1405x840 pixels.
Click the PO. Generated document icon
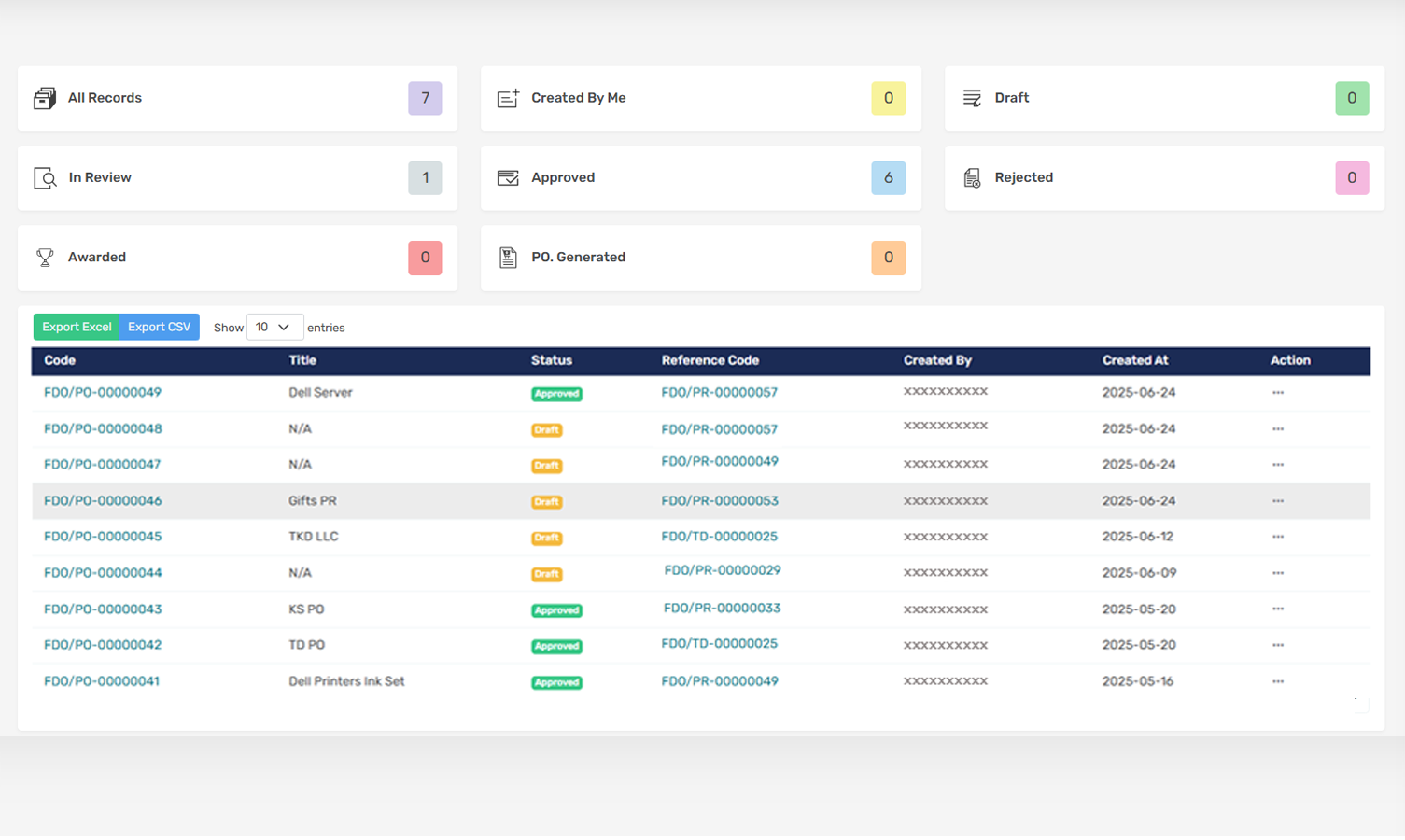[x=508, y=258]
